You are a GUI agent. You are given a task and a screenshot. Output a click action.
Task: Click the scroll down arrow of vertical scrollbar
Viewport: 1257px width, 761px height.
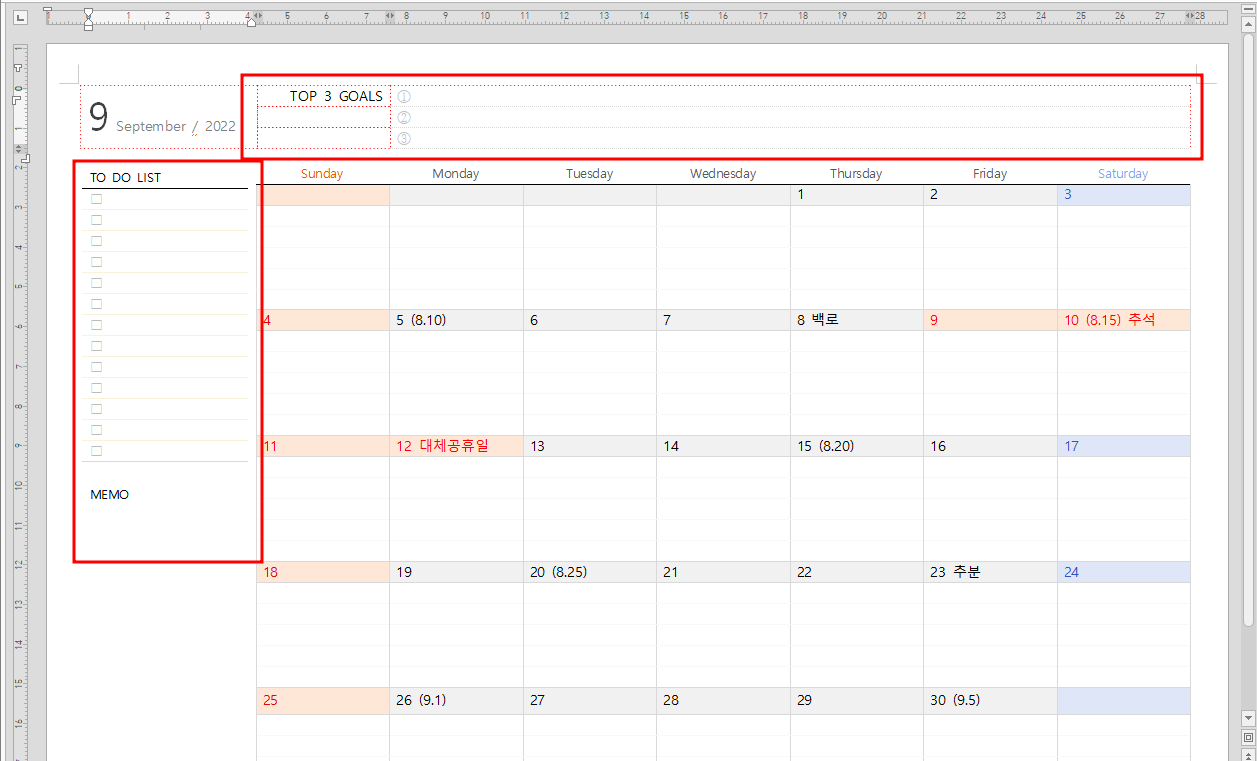[1248, 718]
